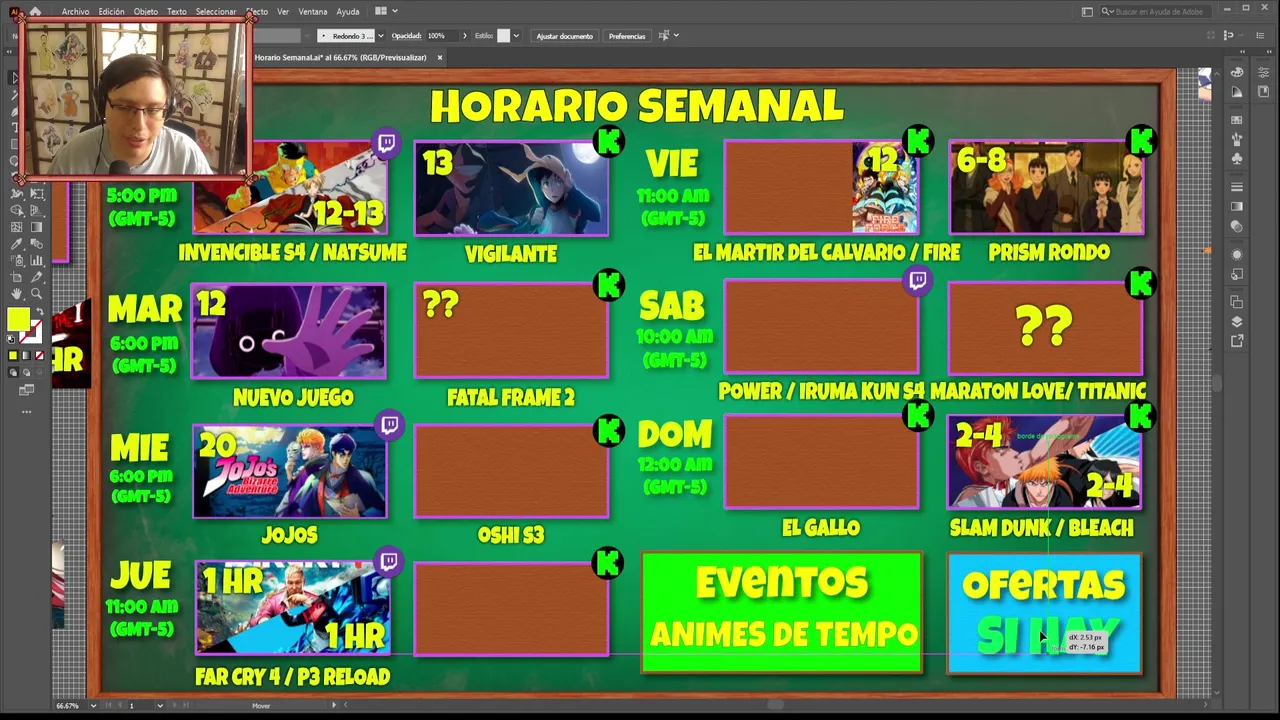Open the Color panel icon
This screenshot has width=1280, height=720.
tap(1237, 72)
